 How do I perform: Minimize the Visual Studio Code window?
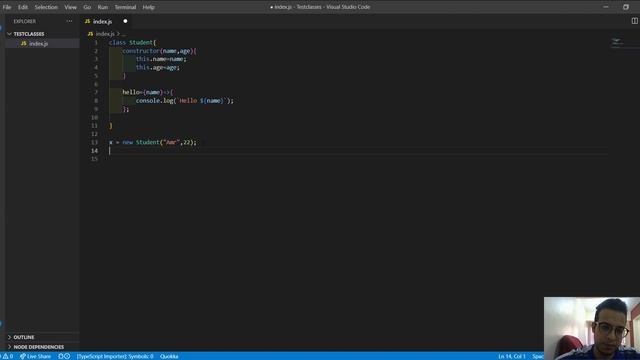pos(606,7)
